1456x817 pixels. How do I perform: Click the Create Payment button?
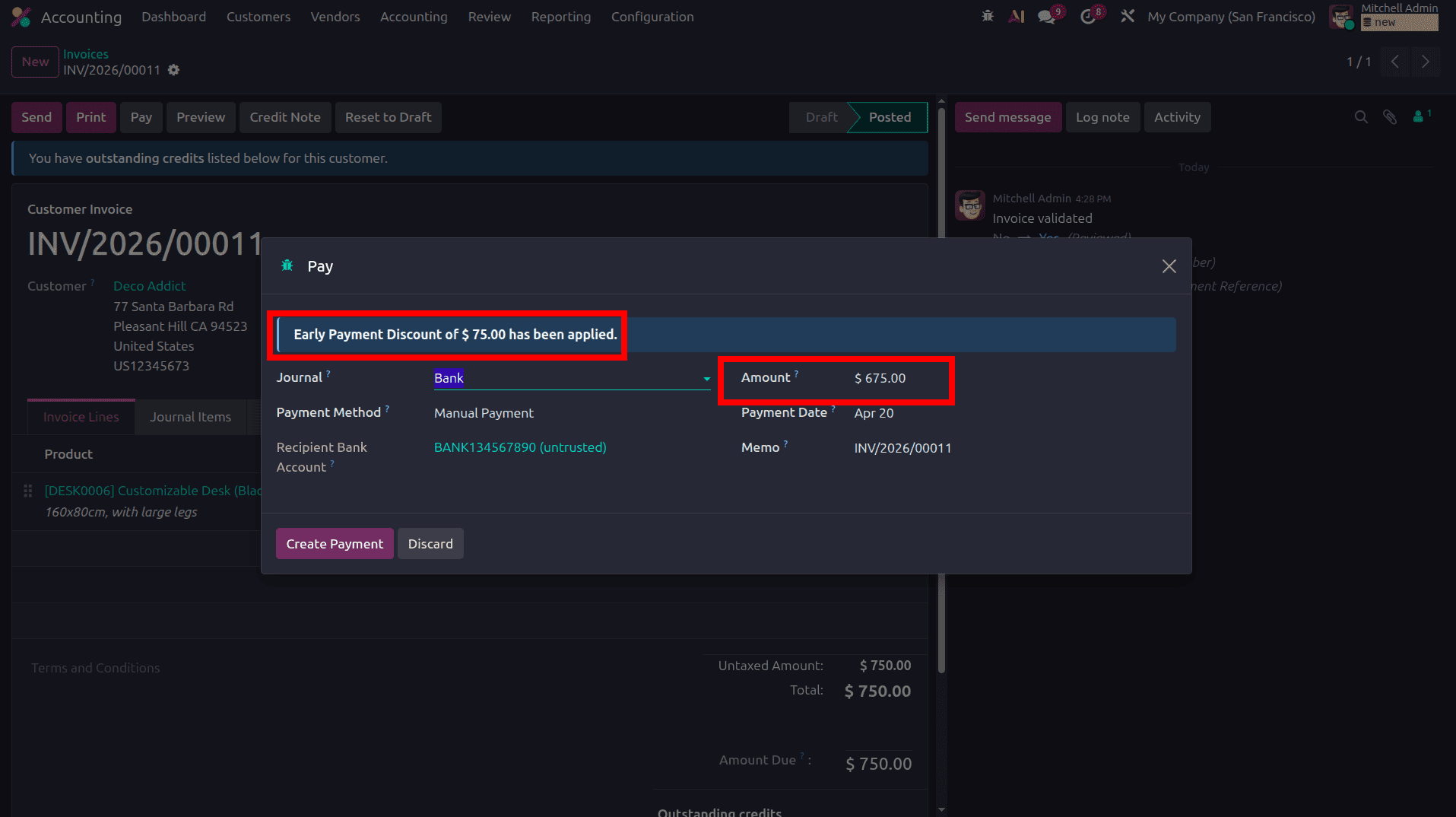(x=335, y=543)
